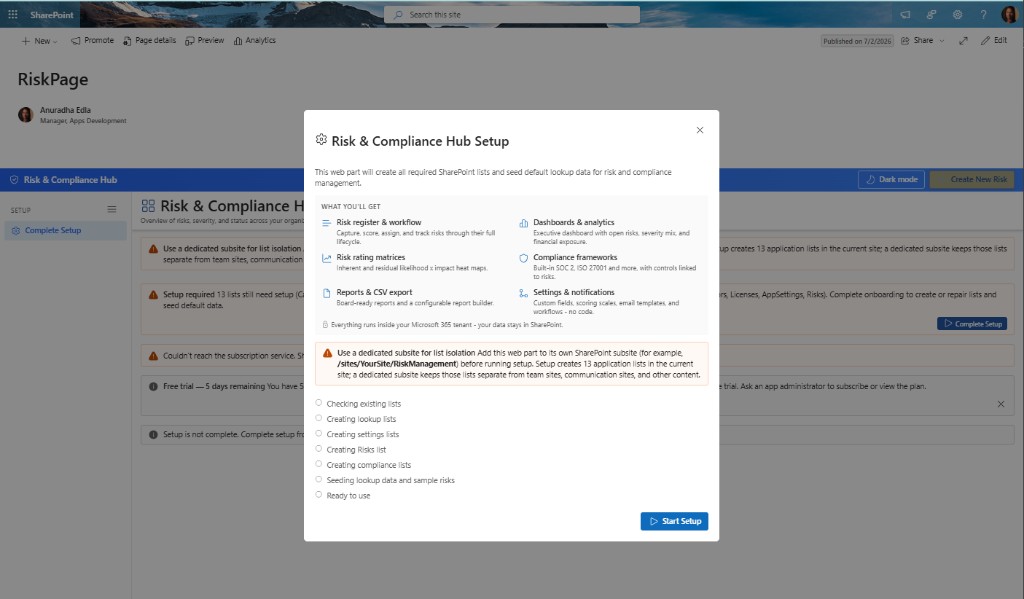Screen dimensions: 1024x599
Task: Open Page details
Action: point(150,40)
